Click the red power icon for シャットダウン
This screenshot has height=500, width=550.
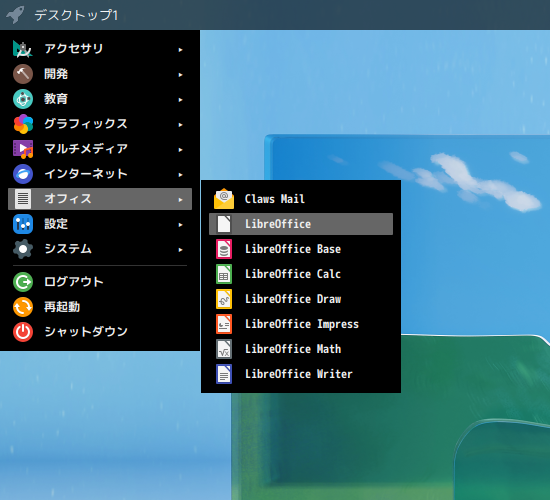pyautogui.click(x=23, y=332)
